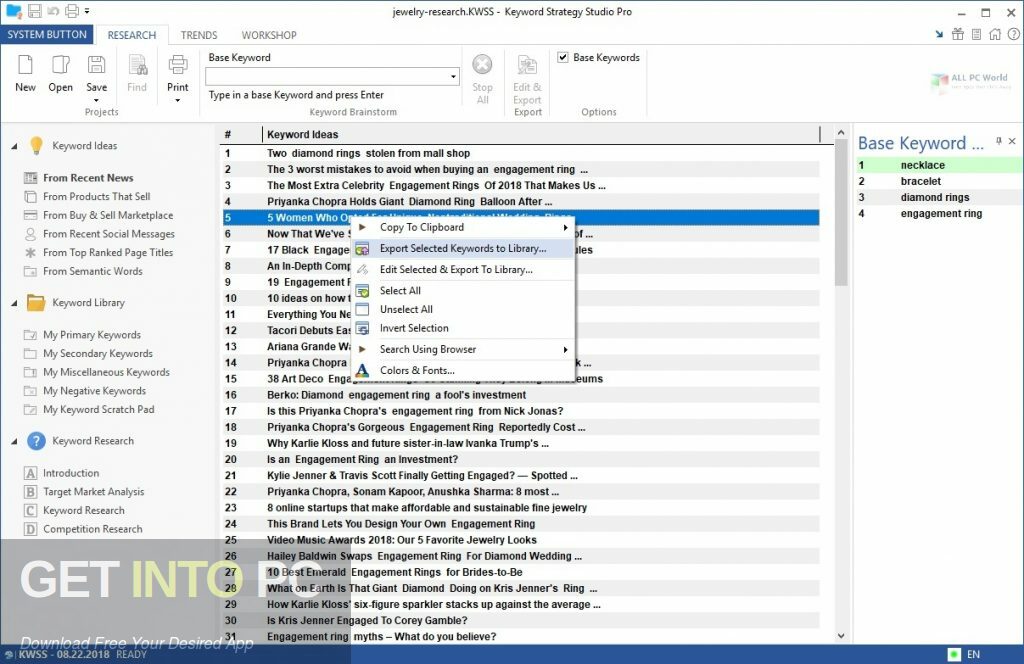Open the Print dropdown arrow
This screenshot has width=1024, height=664.
tap(178, 100)
